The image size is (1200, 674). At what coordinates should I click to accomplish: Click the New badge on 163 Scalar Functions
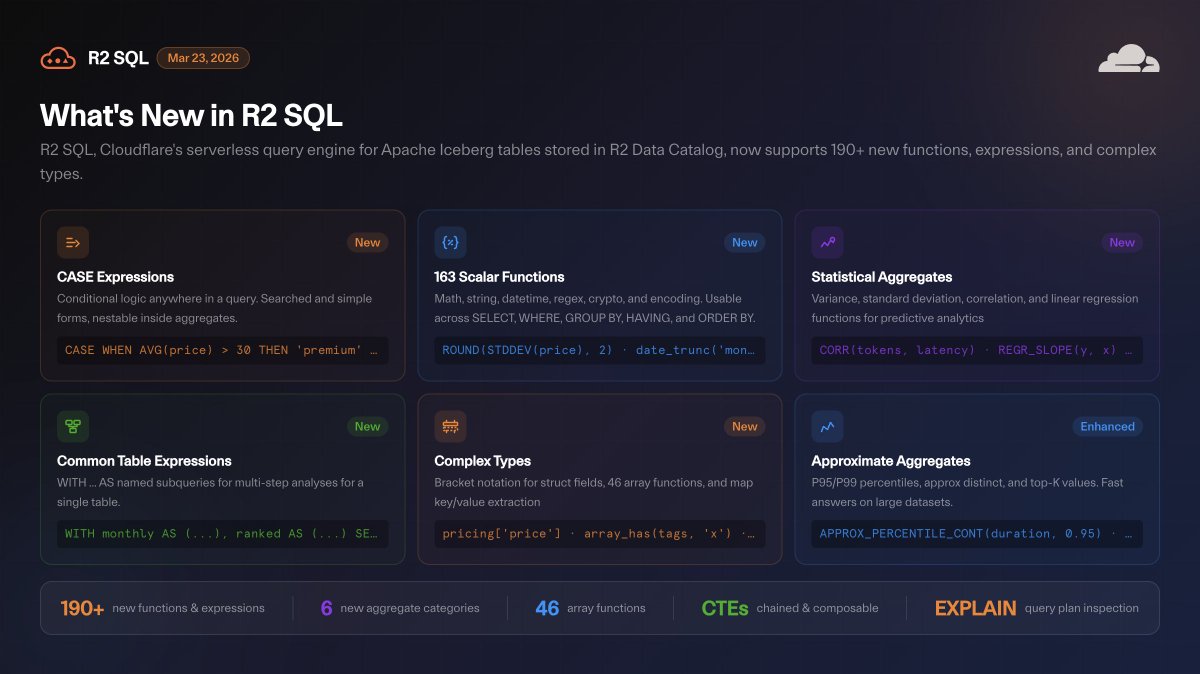click(744, 242)
